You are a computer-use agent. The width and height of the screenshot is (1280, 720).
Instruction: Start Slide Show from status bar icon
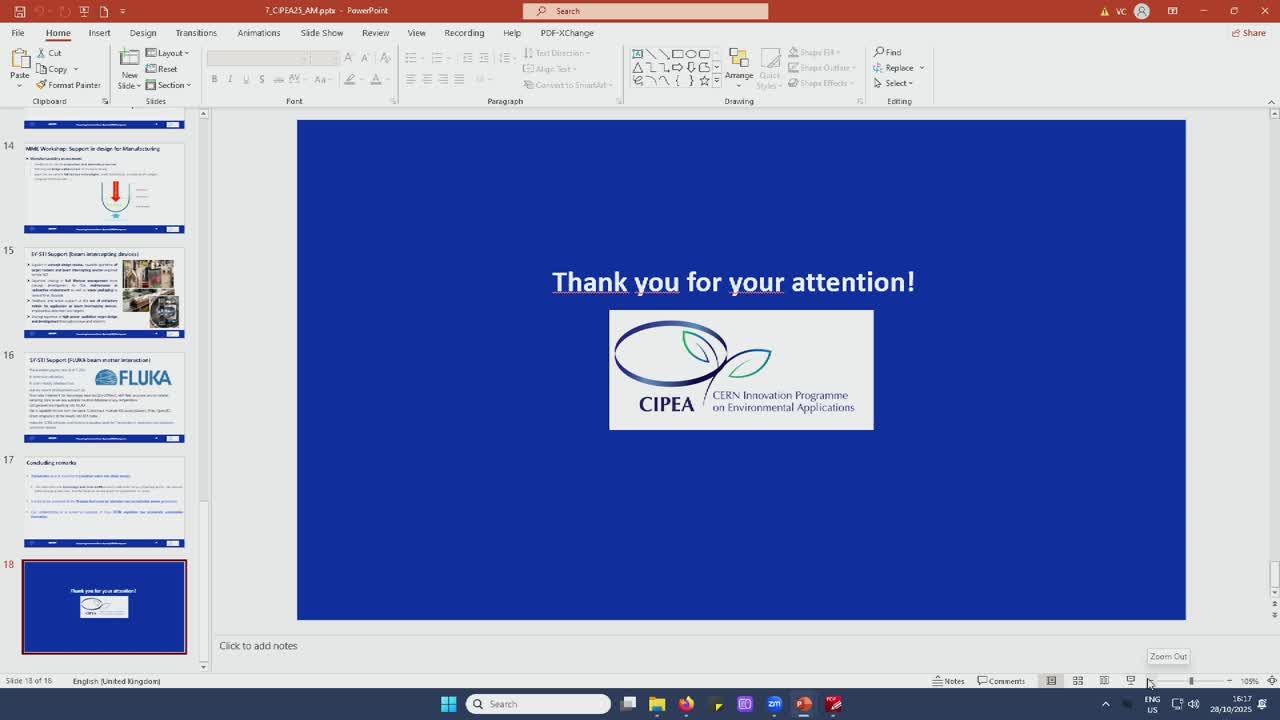pyautogui.click(x=1131, y=681)
